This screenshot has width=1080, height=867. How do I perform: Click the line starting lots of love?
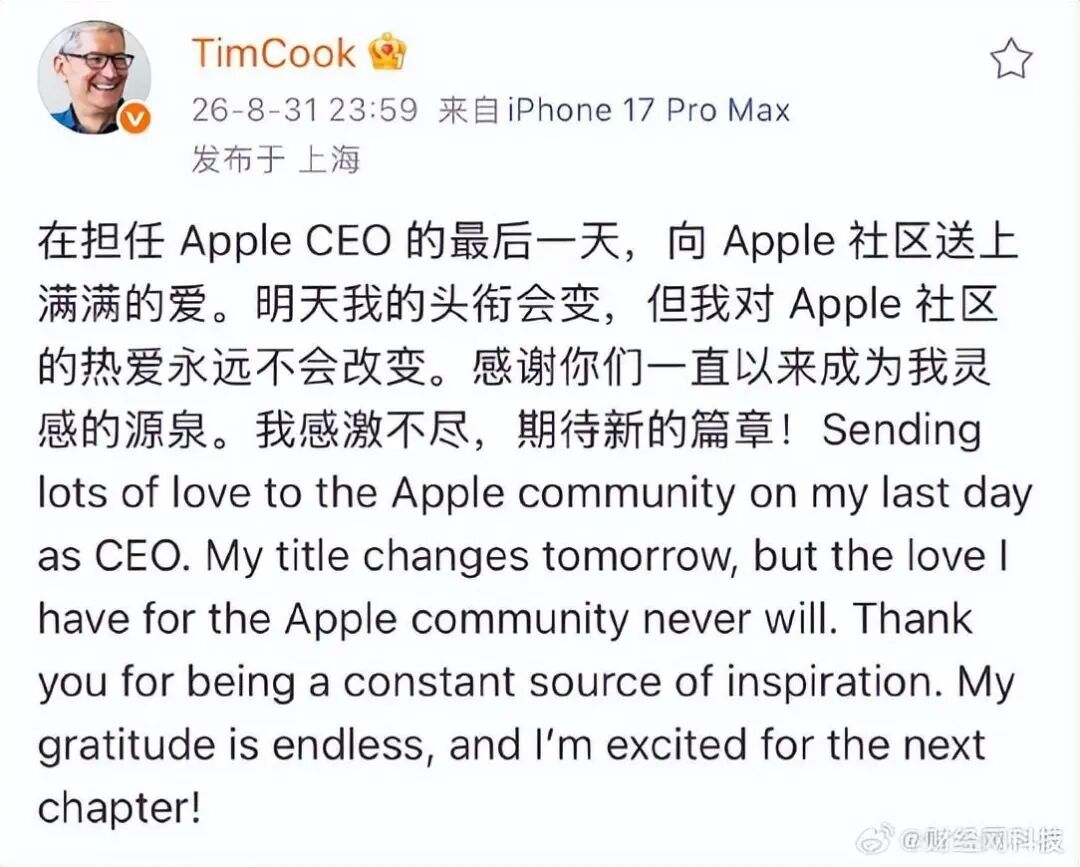(x=535, y=493)
